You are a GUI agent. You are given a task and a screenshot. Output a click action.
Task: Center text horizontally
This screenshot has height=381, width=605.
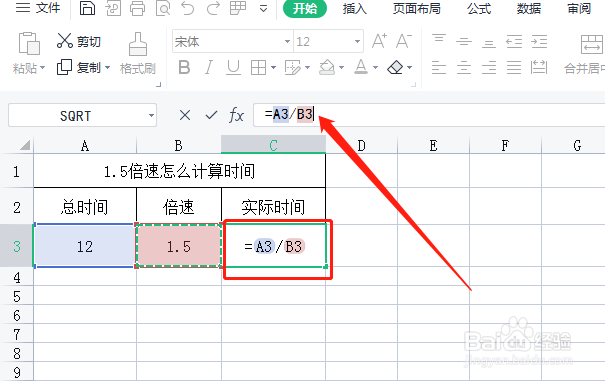click(x=464, y=68)
